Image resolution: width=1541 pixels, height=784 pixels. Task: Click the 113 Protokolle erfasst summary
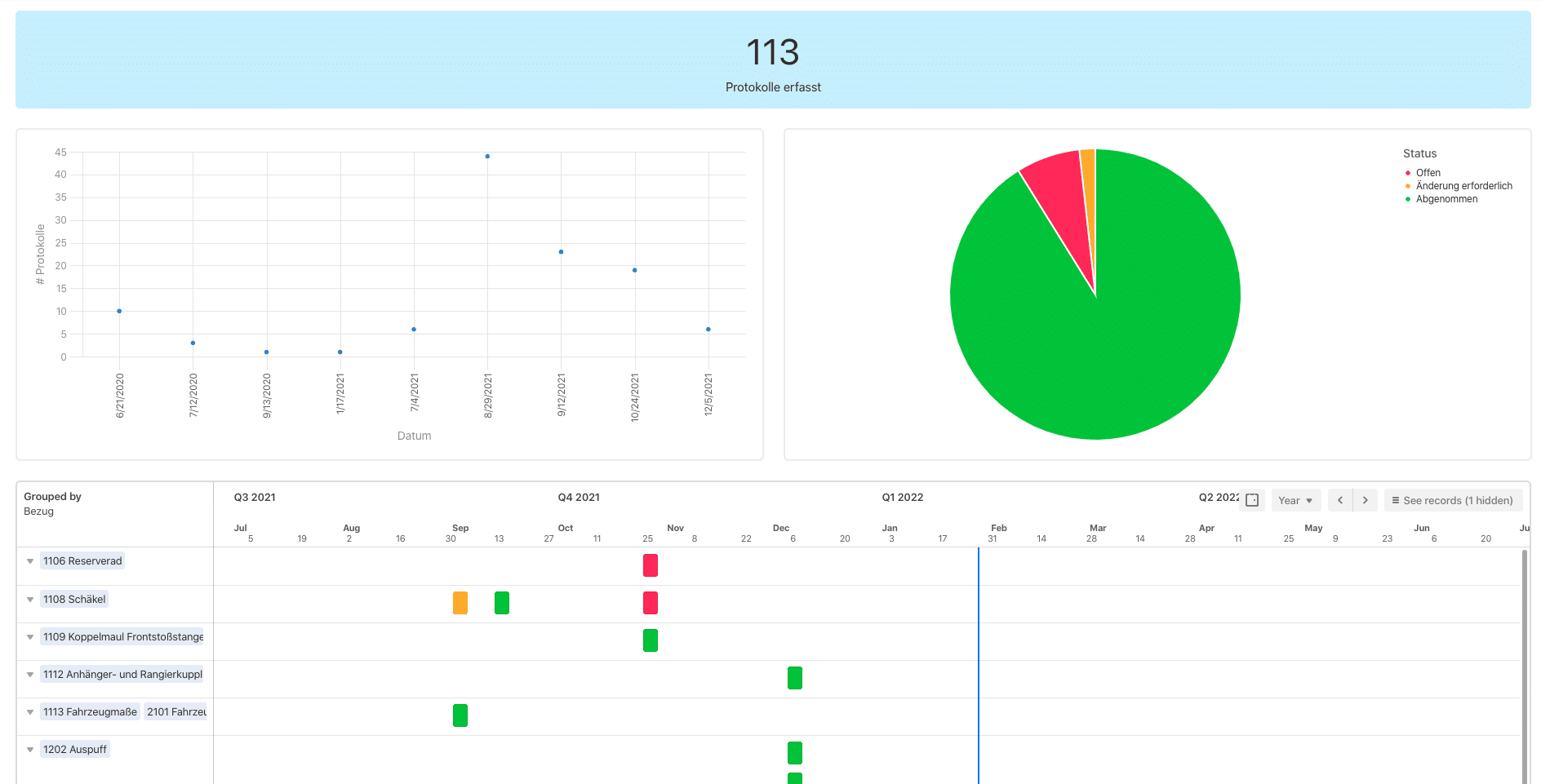[773, 60]
